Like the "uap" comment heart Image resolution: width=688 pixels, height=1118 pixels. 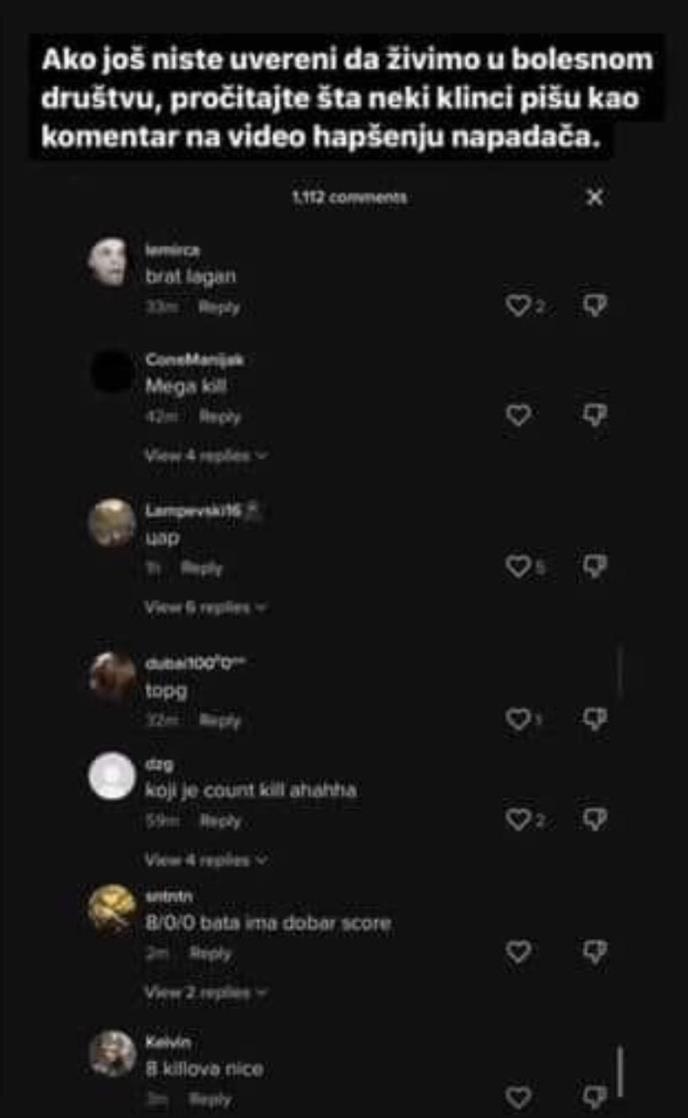[518, 567]
